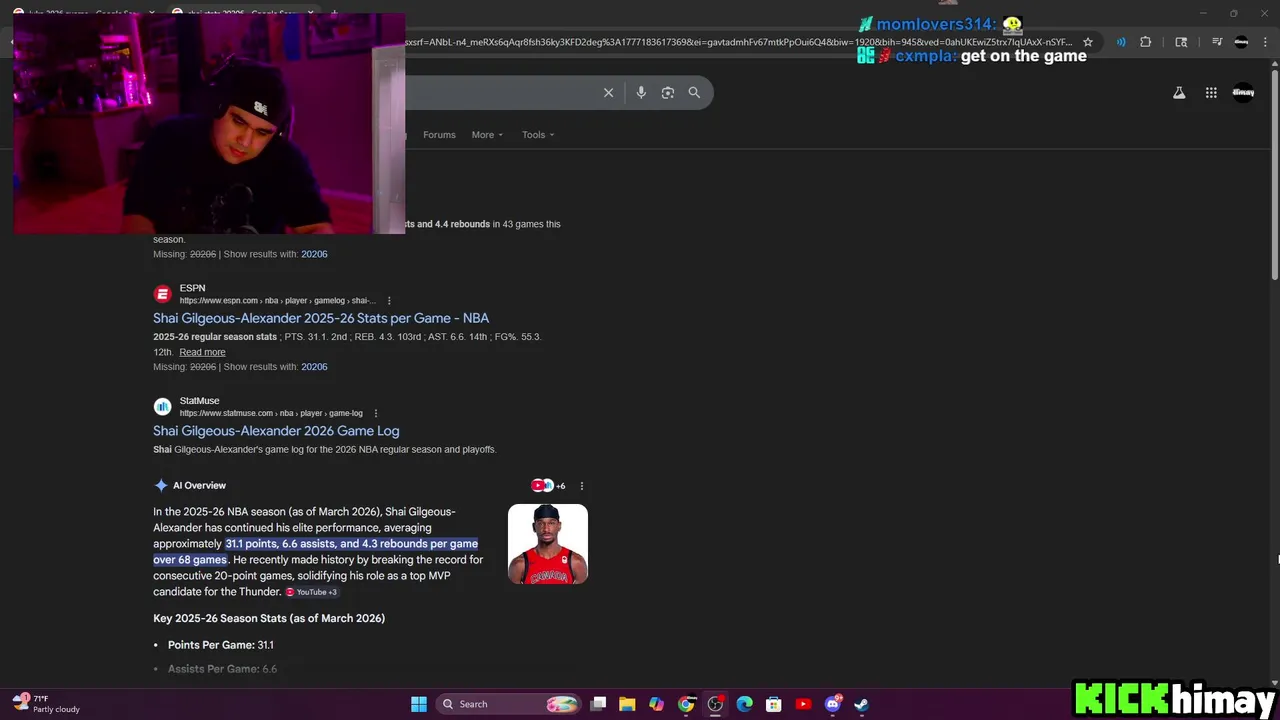Clear the Google search box with the X
Screen dimensions: 1280x720
(x=608, y=92)
